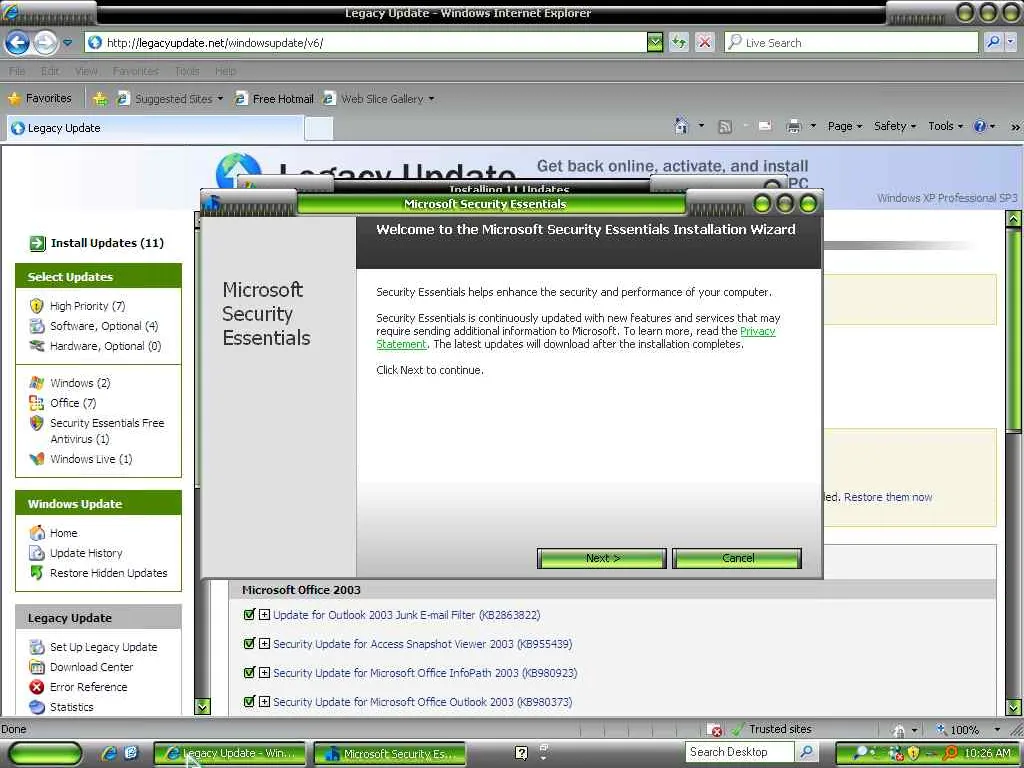This screenshot has width=1024, height=768.
Task: Open the search provider dropdown arrow
Action: pyautogui.click(x=1010, y=43)
